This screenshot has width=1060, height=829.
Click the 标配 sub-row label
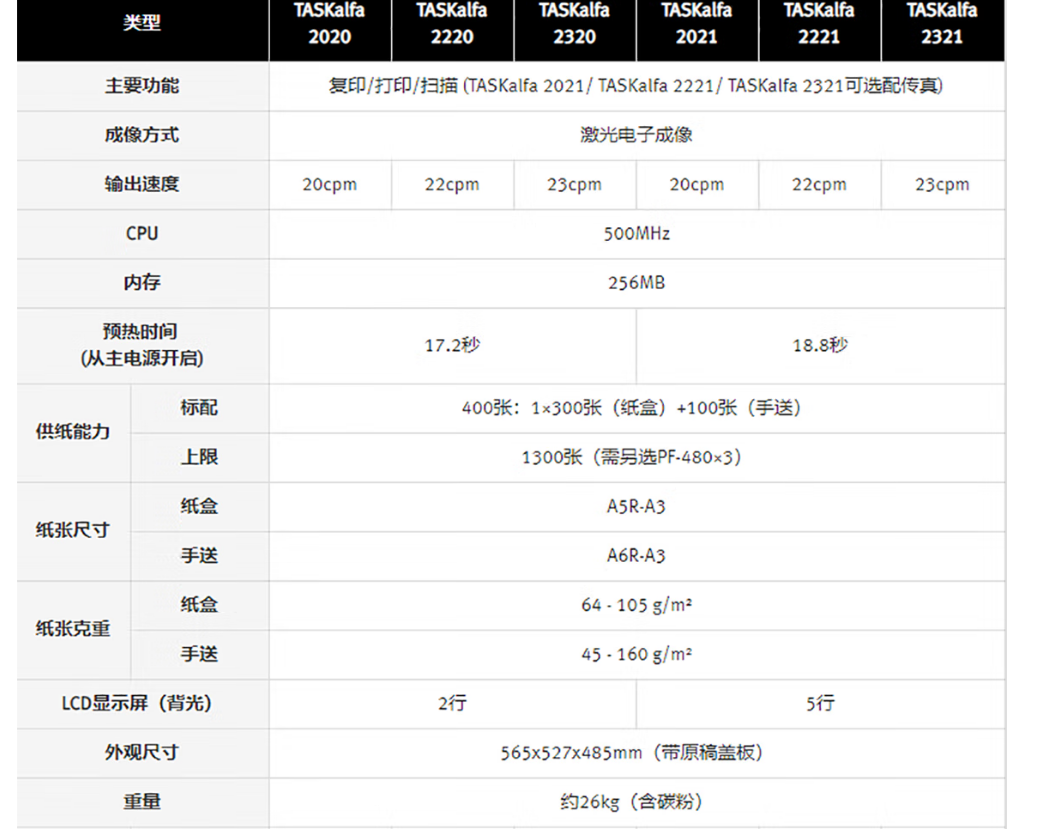click(x=199, y=408)
